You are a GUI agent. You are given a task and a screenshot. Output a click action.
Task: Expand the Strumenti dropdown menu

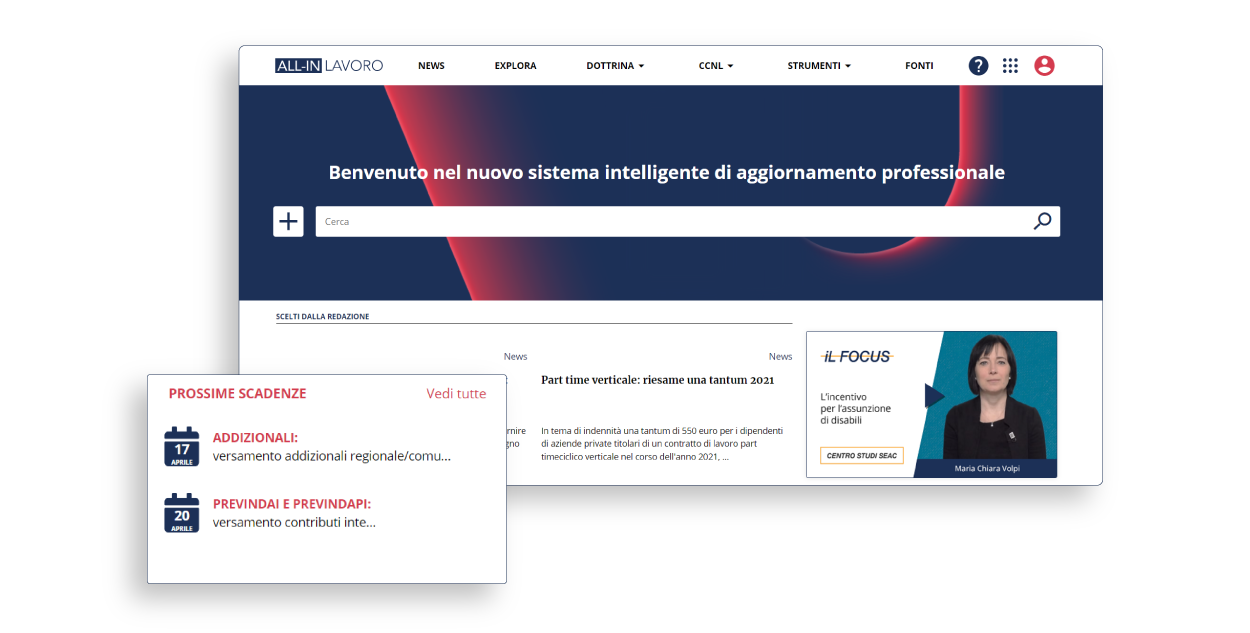(x=819, y=66)
